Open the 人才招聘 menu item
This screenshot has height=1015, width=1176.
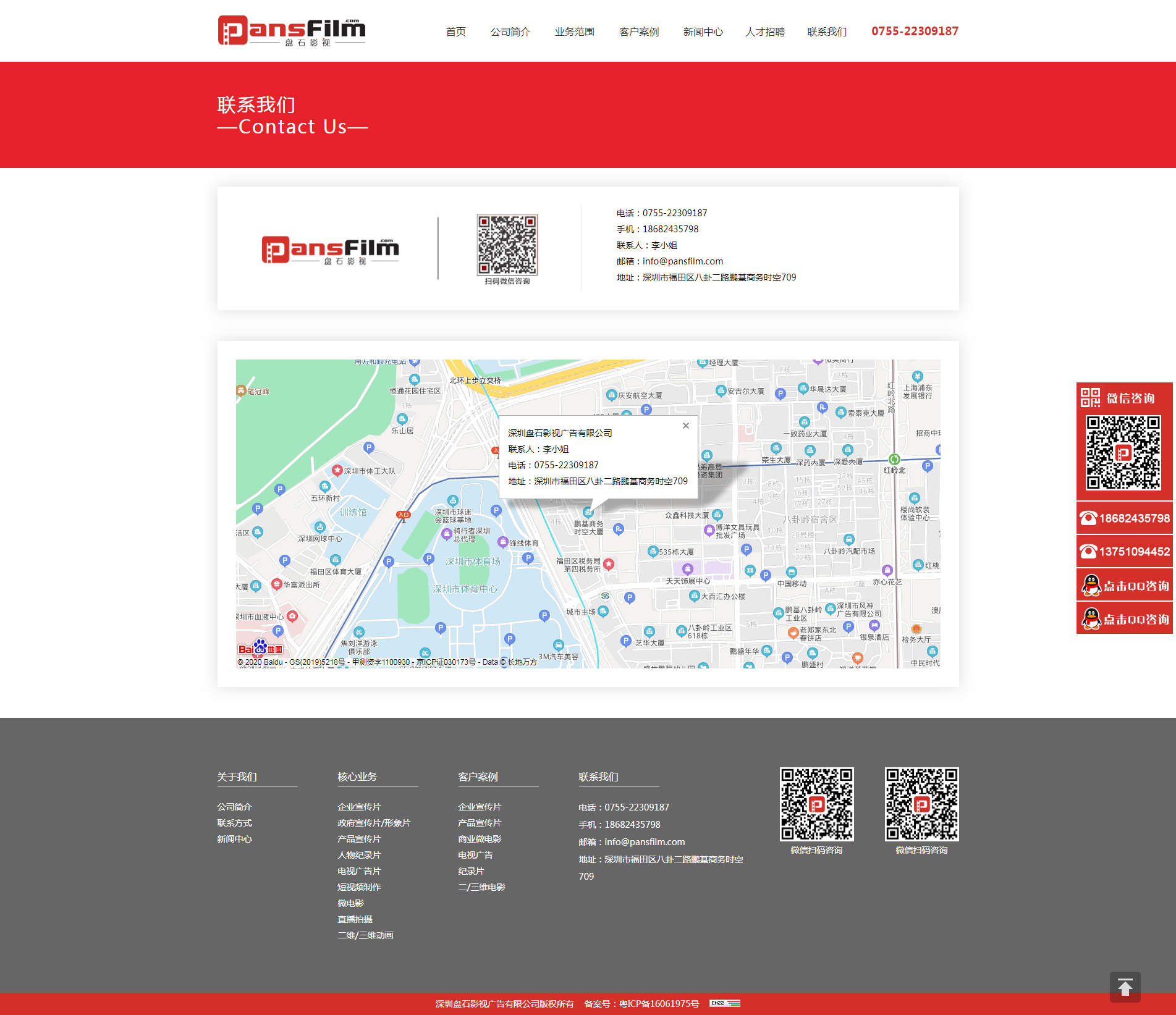tap(765, 32)
